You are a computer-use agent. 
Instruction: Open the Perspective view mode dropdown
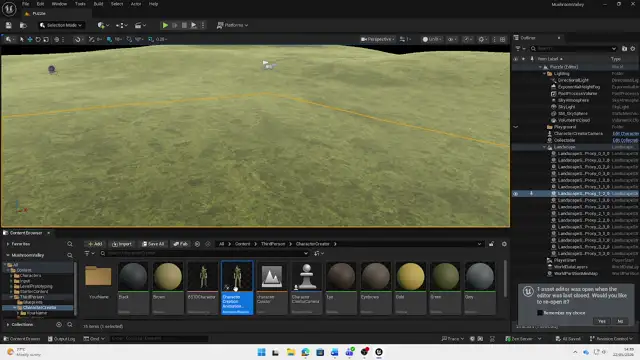[378, 39]
